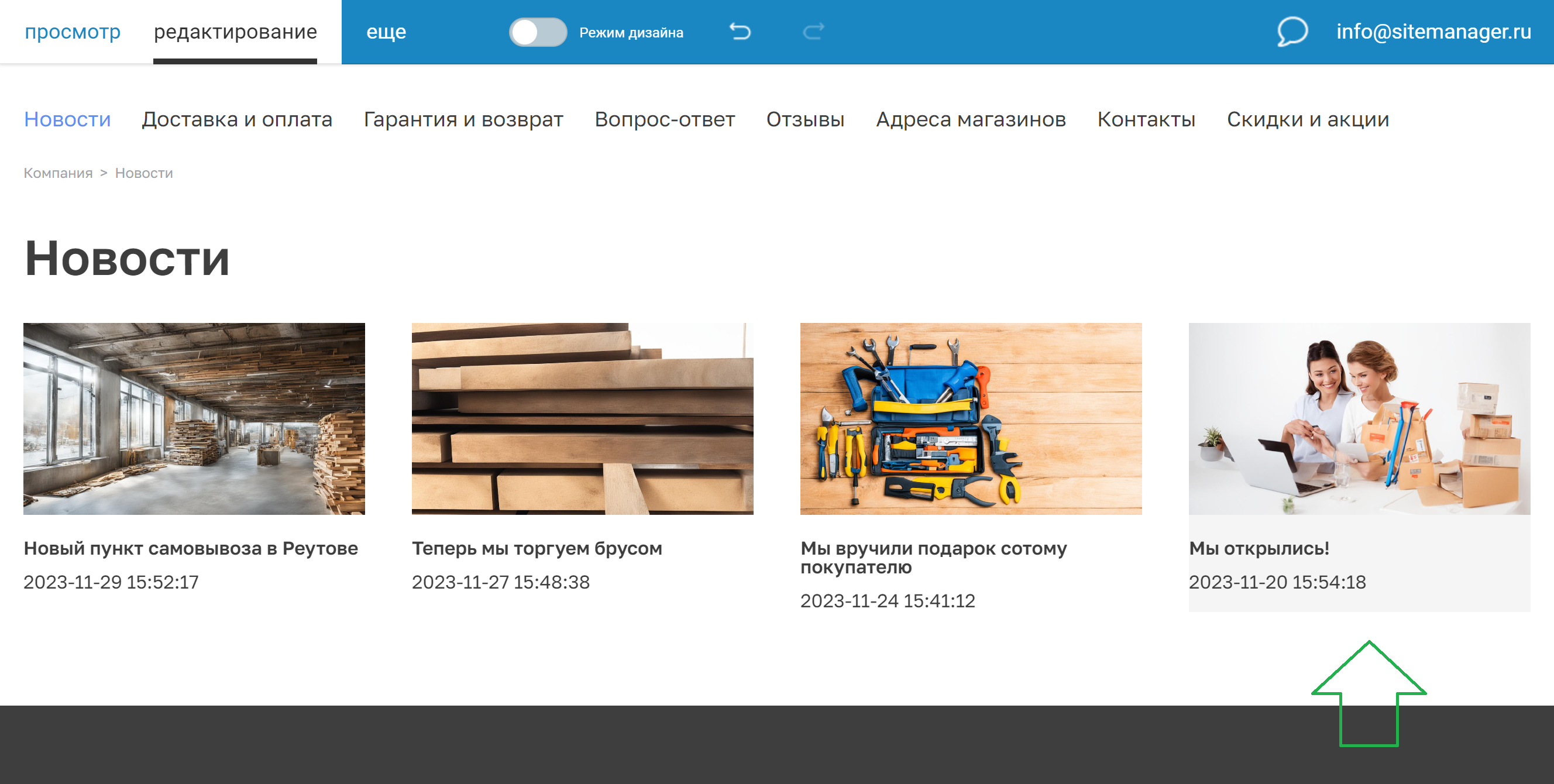Open the Мы открылись! news title
The width and height of the screenshot is (1554, 784).
click(1259, 548)
